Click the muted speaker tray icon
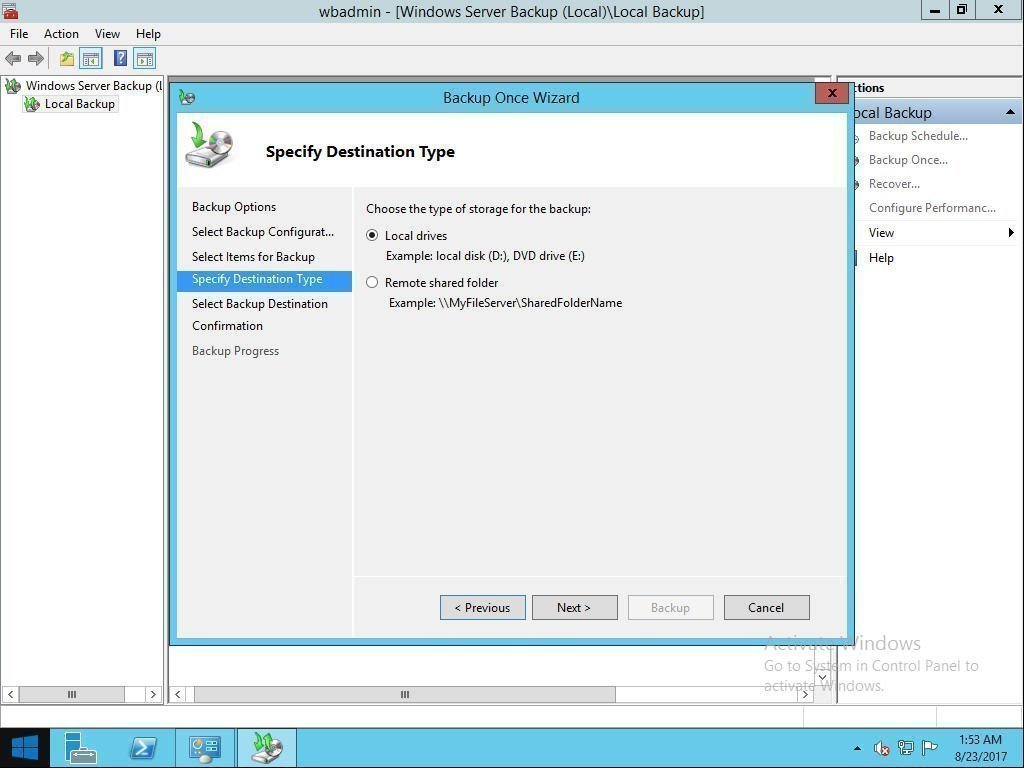 click(881, 748)
